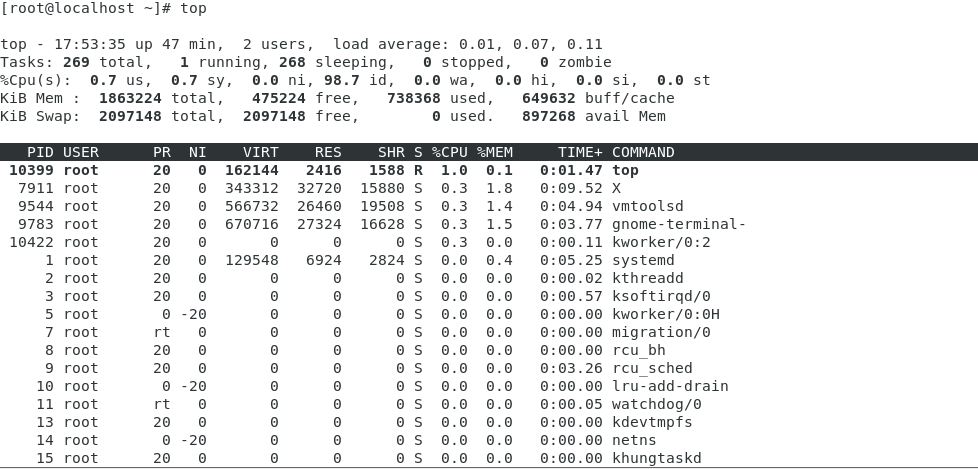This screenshot has width=978, height=469.
Task: Click the 'lru-add-drain' process name
Action: click(671, 387)
